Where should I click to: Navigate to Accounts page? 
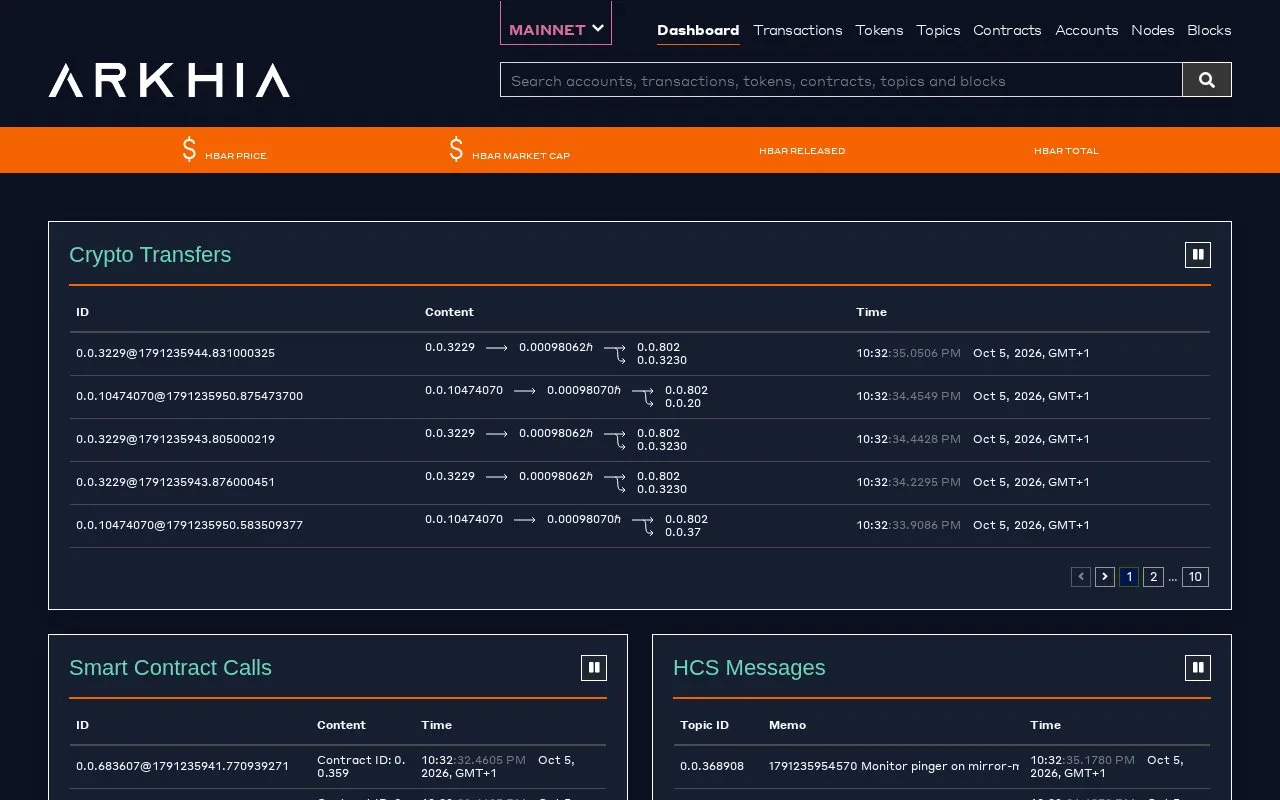click(1086, 30)
